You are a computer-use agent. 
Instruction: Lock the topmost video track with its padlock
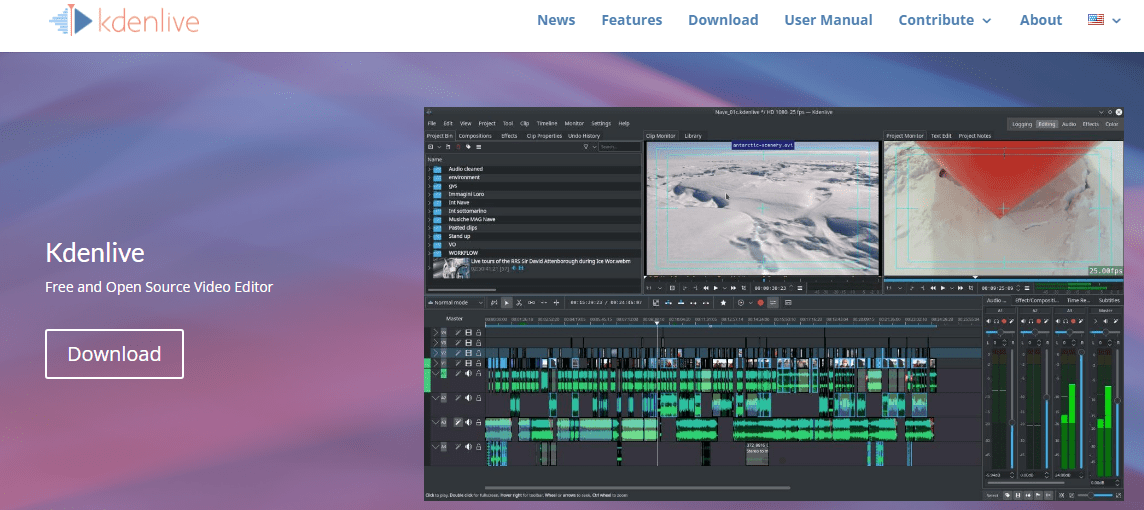click(479, 333)
